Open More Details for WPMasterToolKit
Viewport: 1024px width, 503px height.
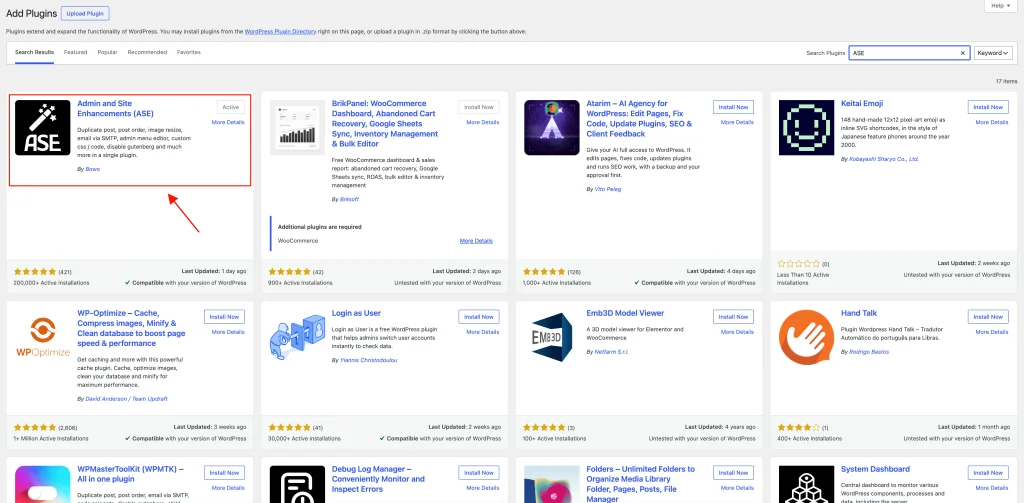tap(228, 488)
